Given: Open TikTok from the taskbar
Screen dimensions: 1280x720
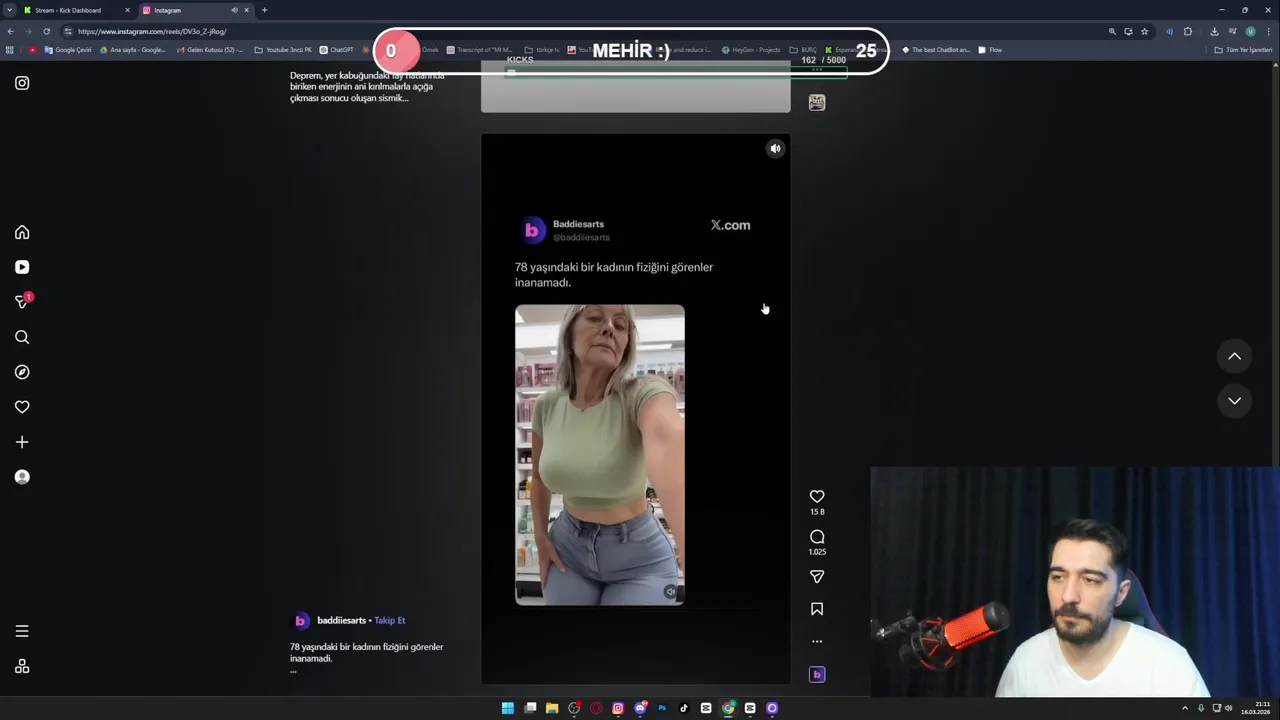Looking at the screenshot, I should tap(684, 708).
